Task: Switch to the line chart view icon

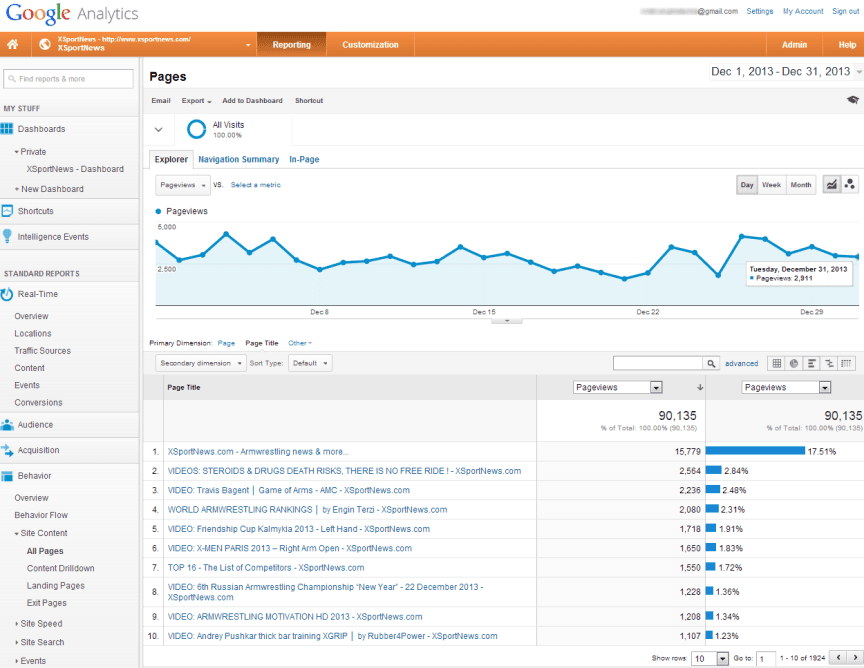Action: [x=832, y=185]
